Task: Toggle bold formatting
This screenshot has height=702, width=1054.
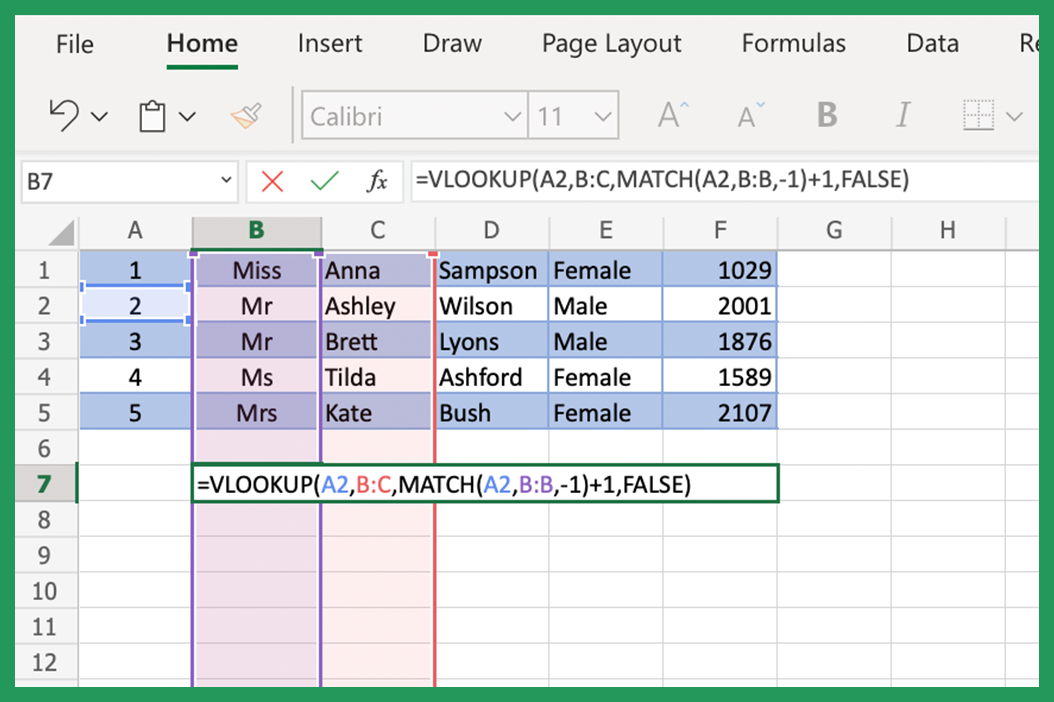Action: point(826,113)
